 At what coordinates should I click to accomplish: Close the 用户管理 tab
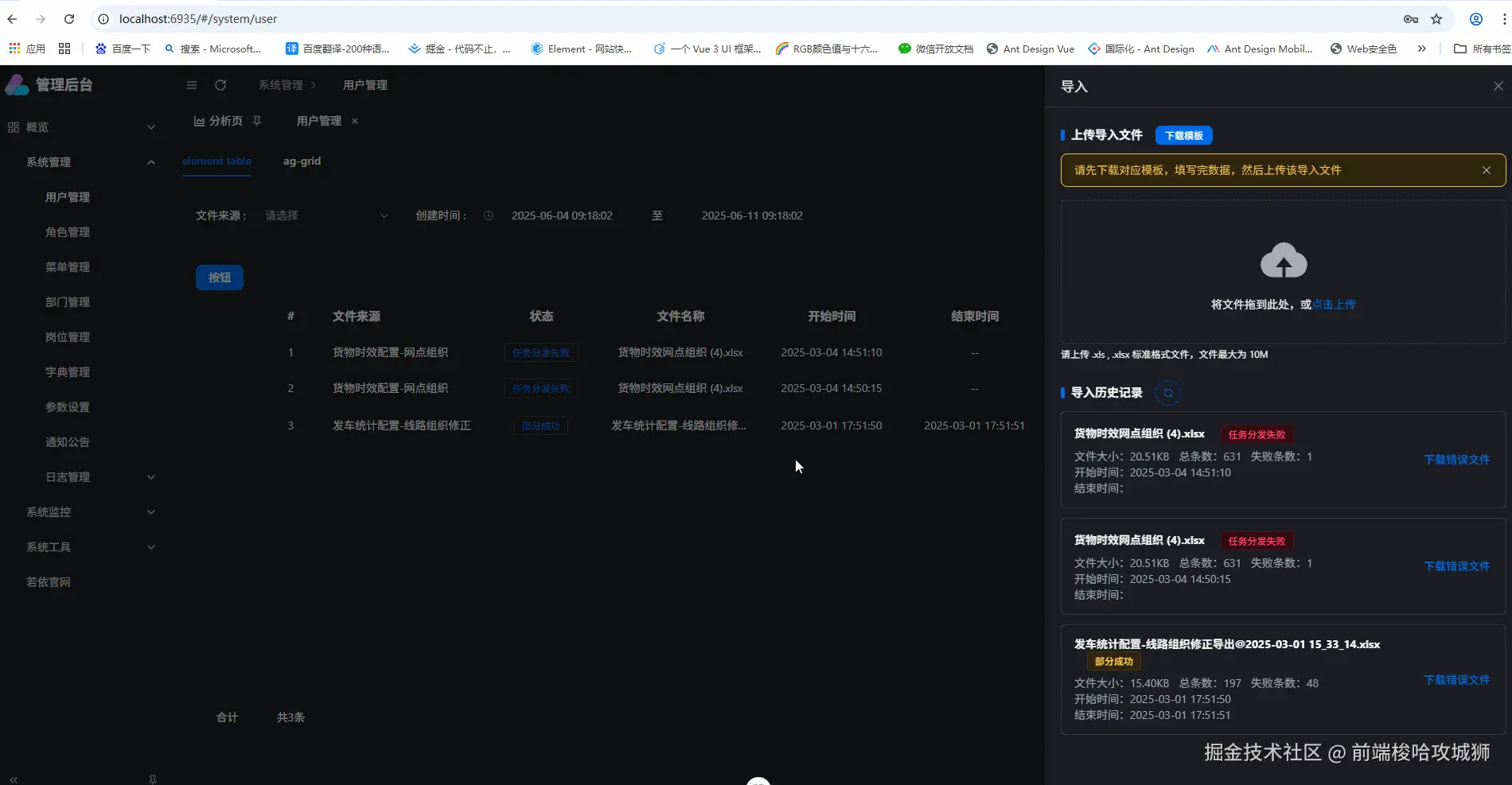(x=355, y=121)
